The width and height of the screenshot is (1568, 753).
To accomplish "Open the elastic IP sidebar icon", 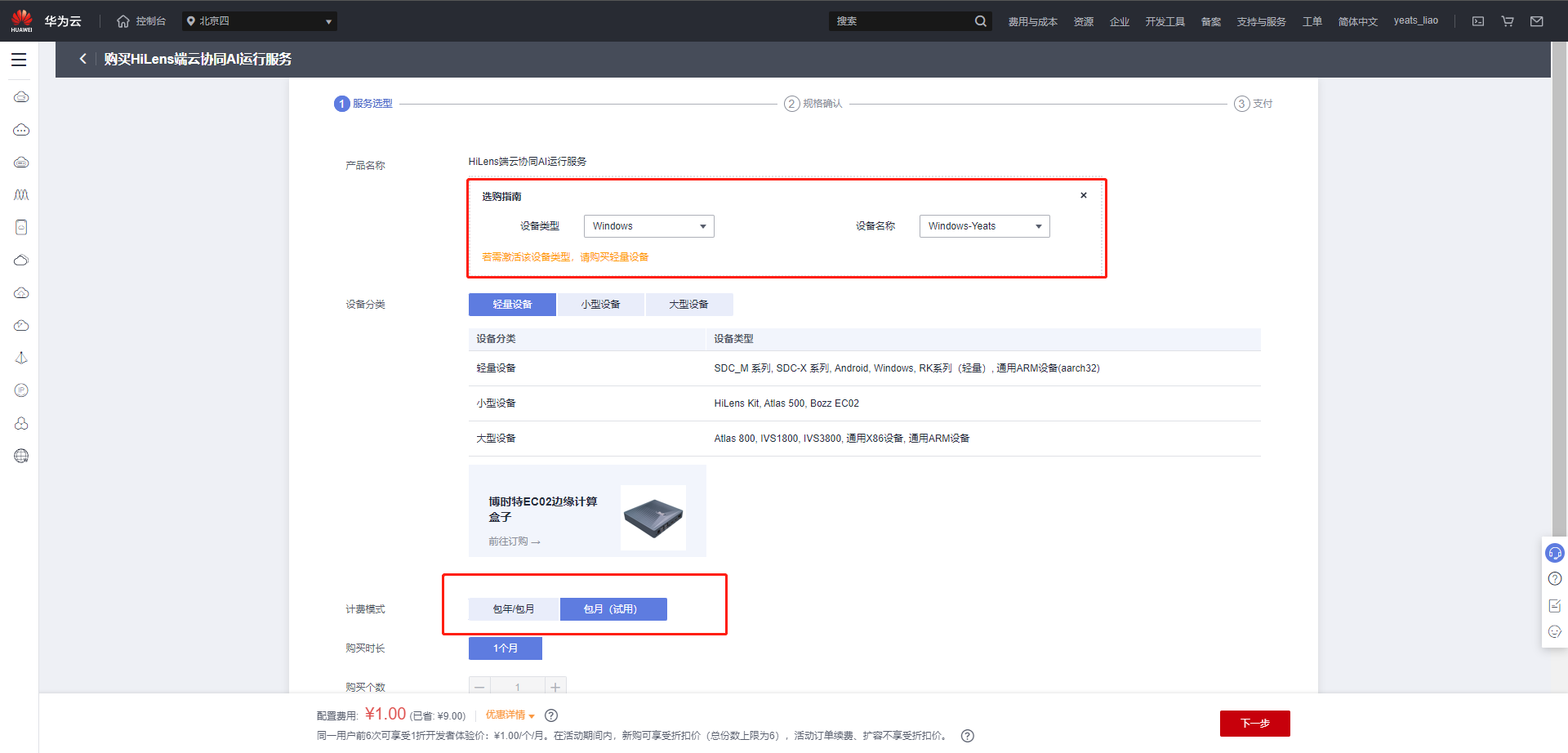I will (x=21, y=390).
